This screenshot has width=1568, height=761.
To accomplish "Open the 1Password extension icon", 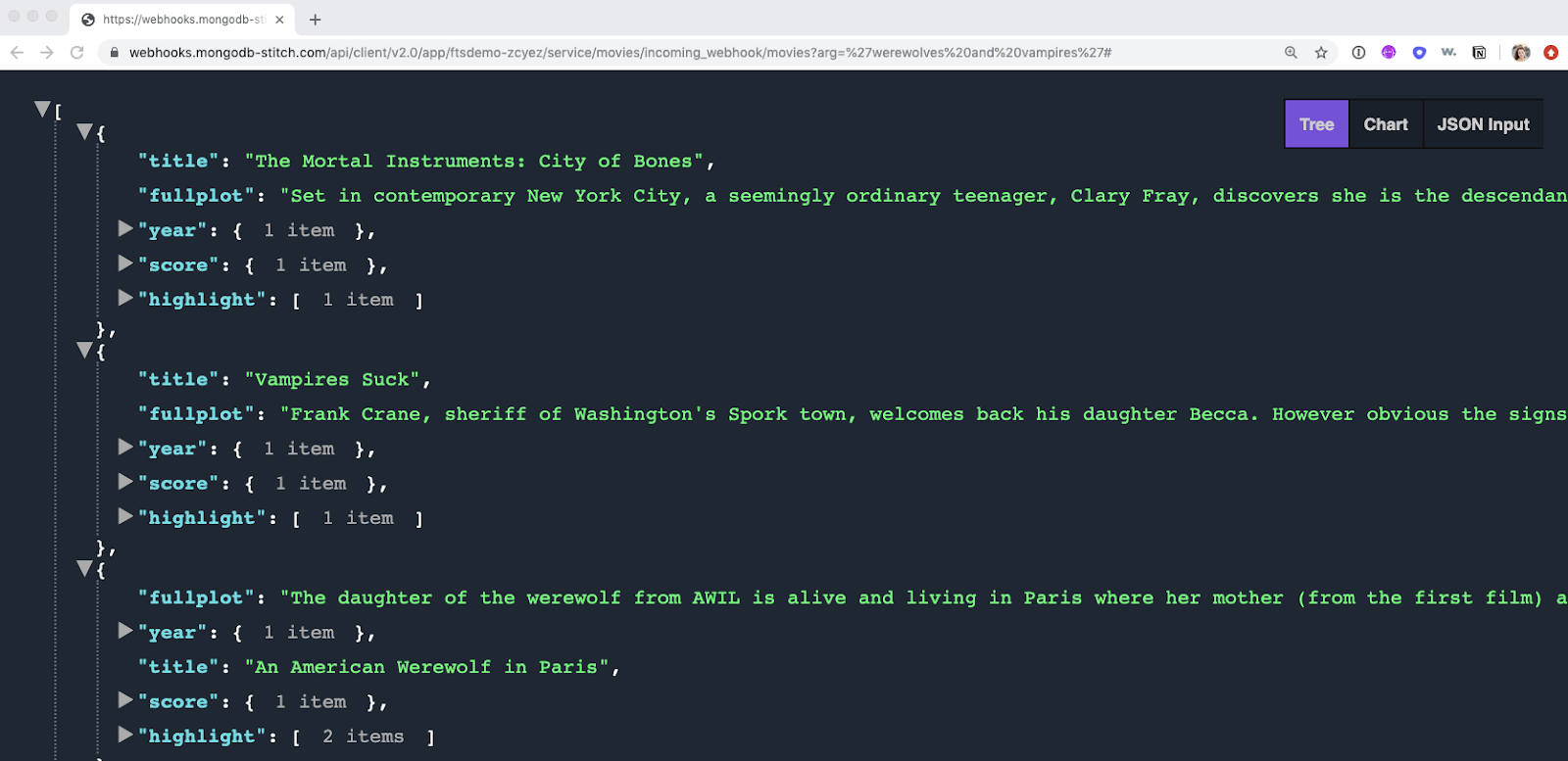I will pyautogui.click(x=1358, y=53).
